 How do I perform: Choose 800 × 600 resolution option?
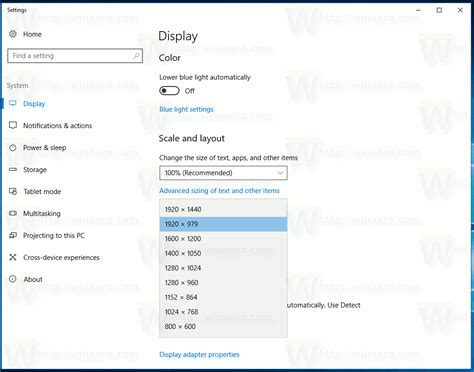223,327
